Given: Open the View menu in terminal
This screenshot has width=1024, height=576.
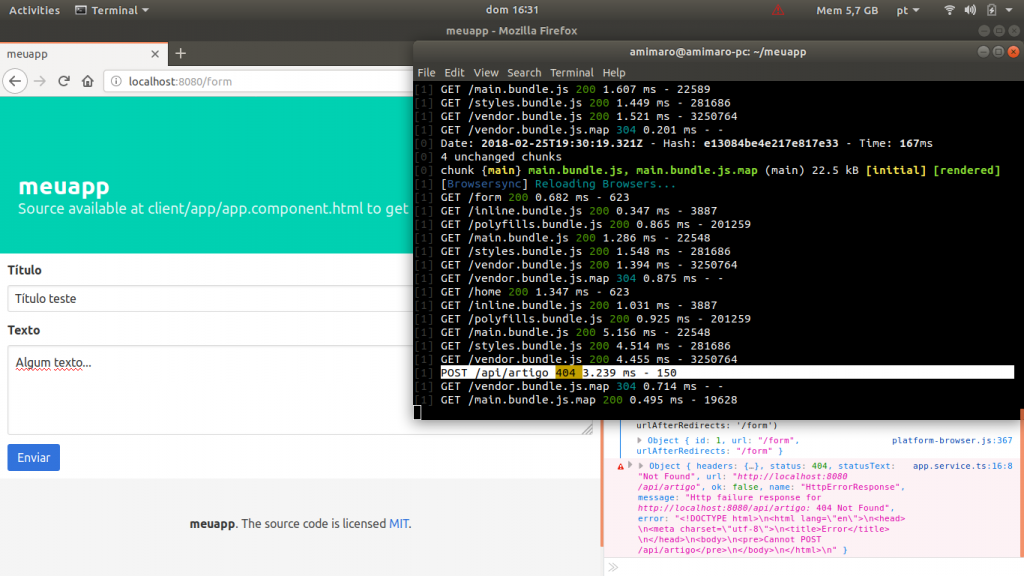Looking at the screenshot, I should [x=486, y=72].
